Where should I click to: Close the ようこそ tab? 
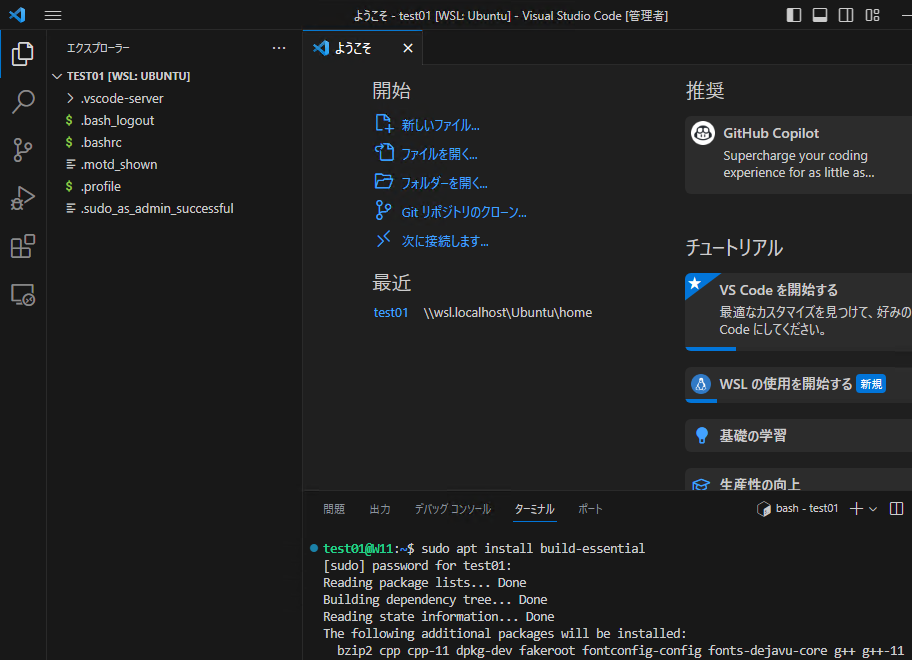pyautogui.click(x=408, y=48)
